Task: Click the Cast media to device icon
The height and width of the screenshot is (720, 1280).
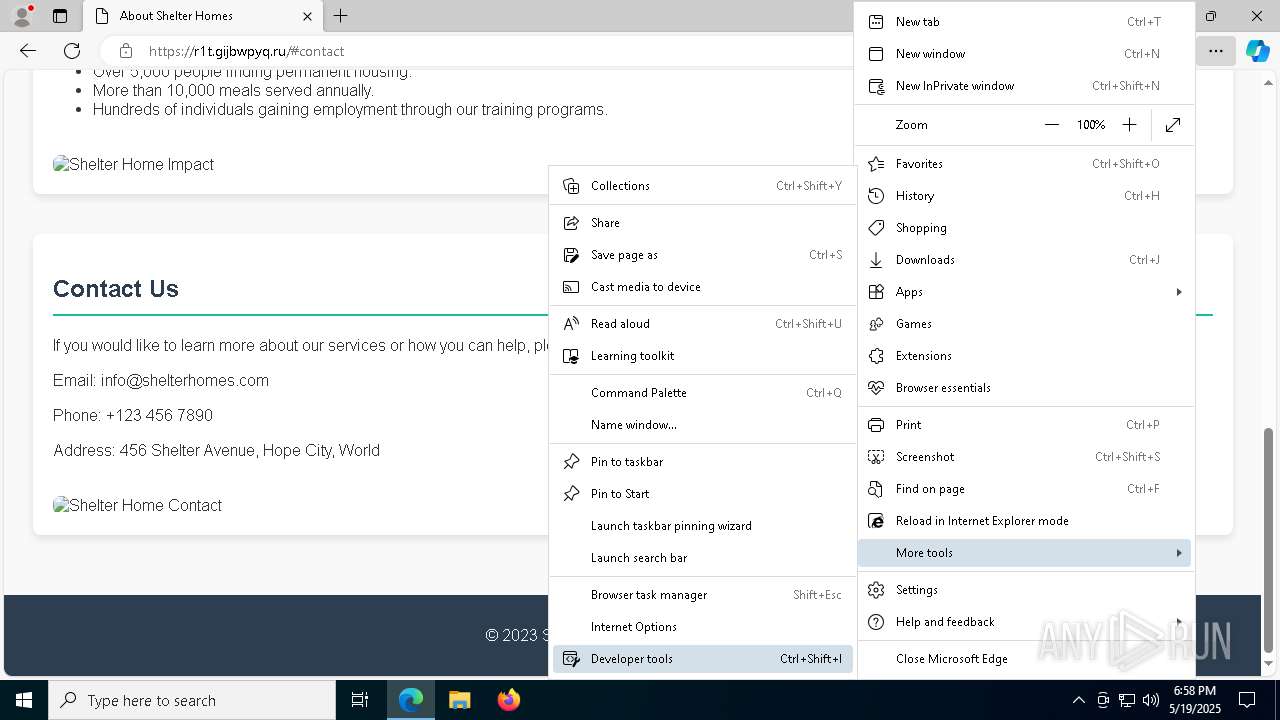Action: (x=571, y=287)
